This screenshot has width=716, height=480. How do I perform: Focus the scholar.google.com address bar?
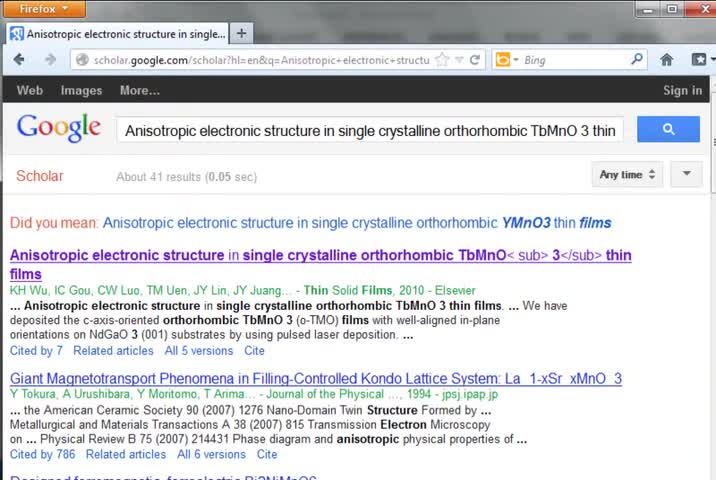click(x=261, y=60)
